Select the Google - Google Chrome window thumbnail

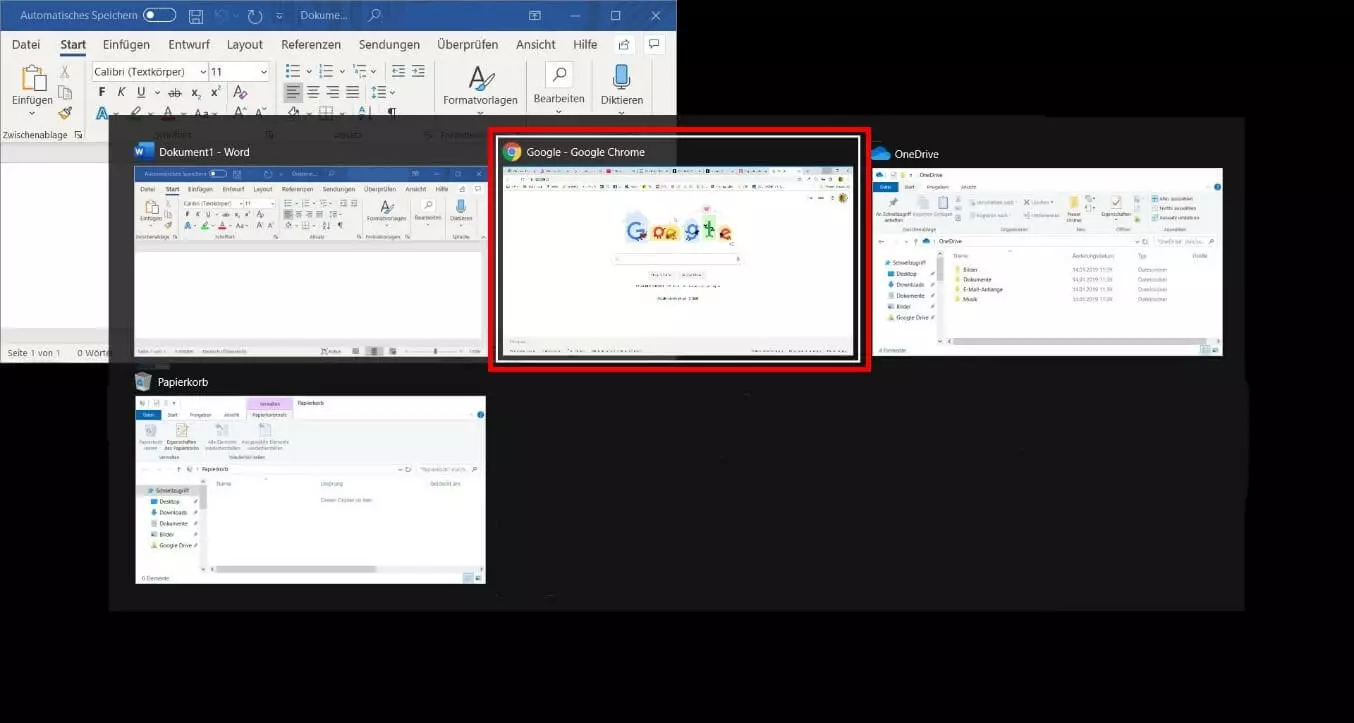coord(679,250)
